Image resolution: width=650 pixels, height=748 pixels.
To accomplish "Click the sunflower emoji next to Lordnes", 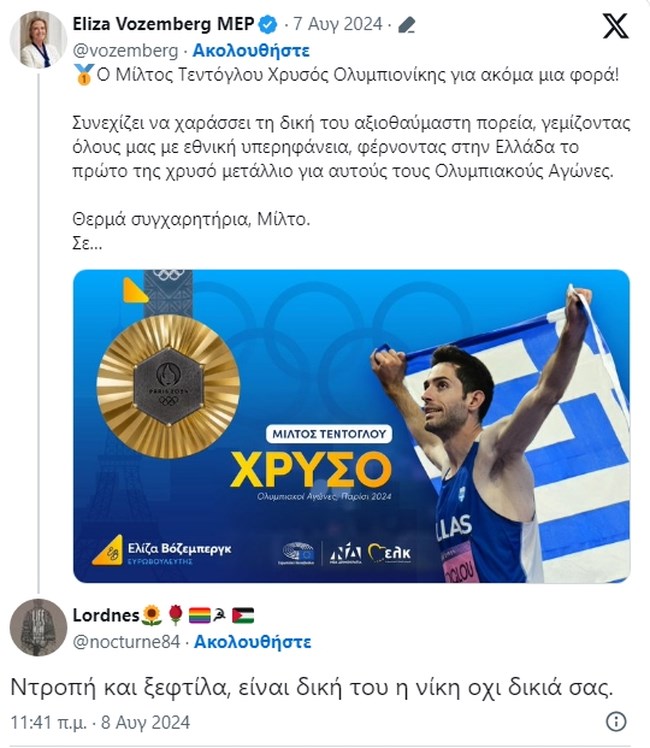I will coord(151,614).
